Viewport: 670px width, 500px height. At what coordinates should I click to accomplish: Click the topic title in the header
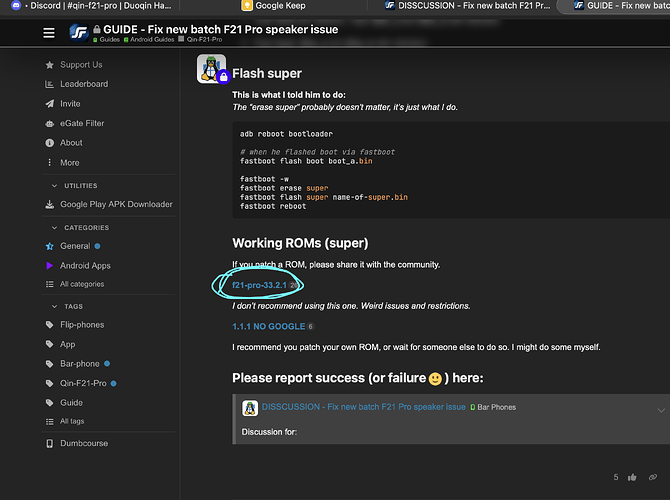[220, 29]
